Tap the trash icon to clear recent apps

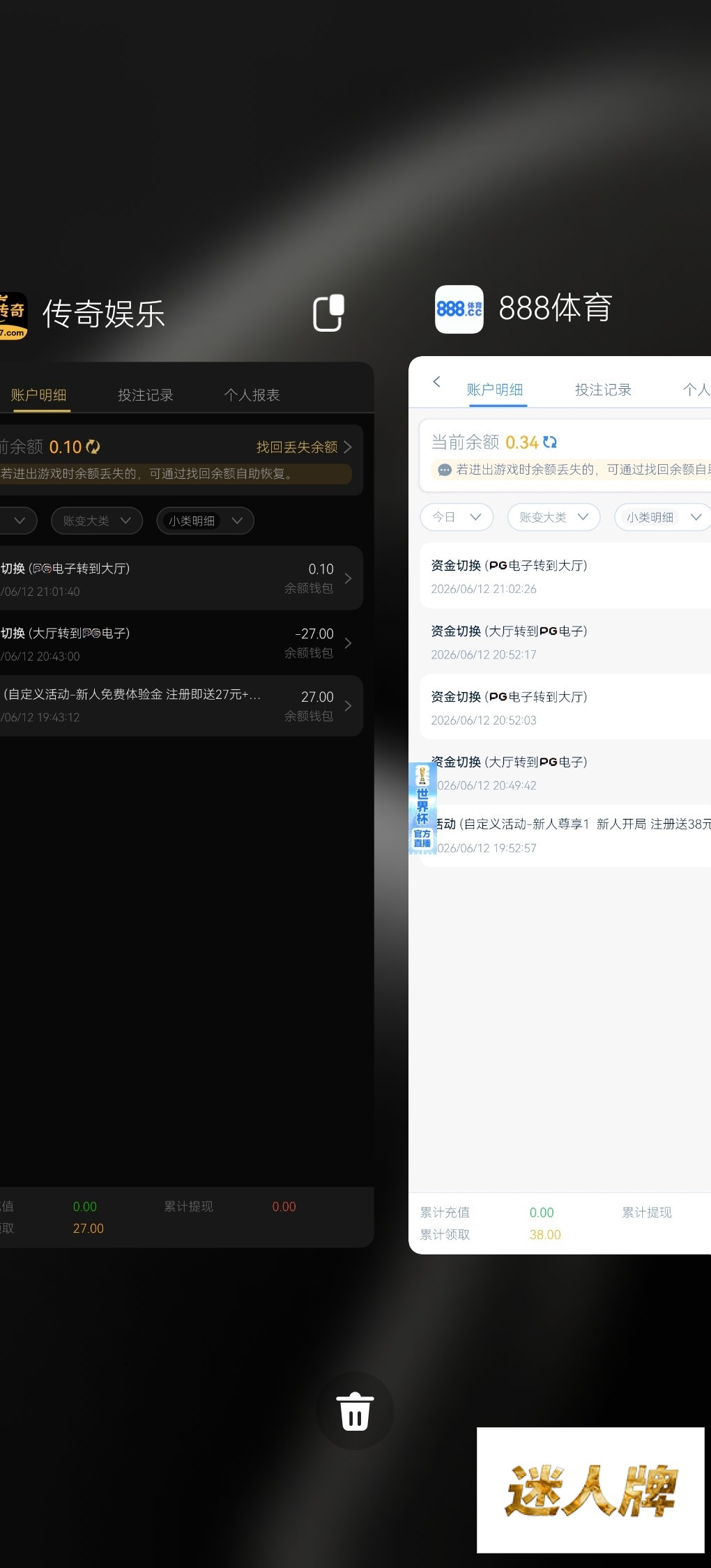point(355,1411)
